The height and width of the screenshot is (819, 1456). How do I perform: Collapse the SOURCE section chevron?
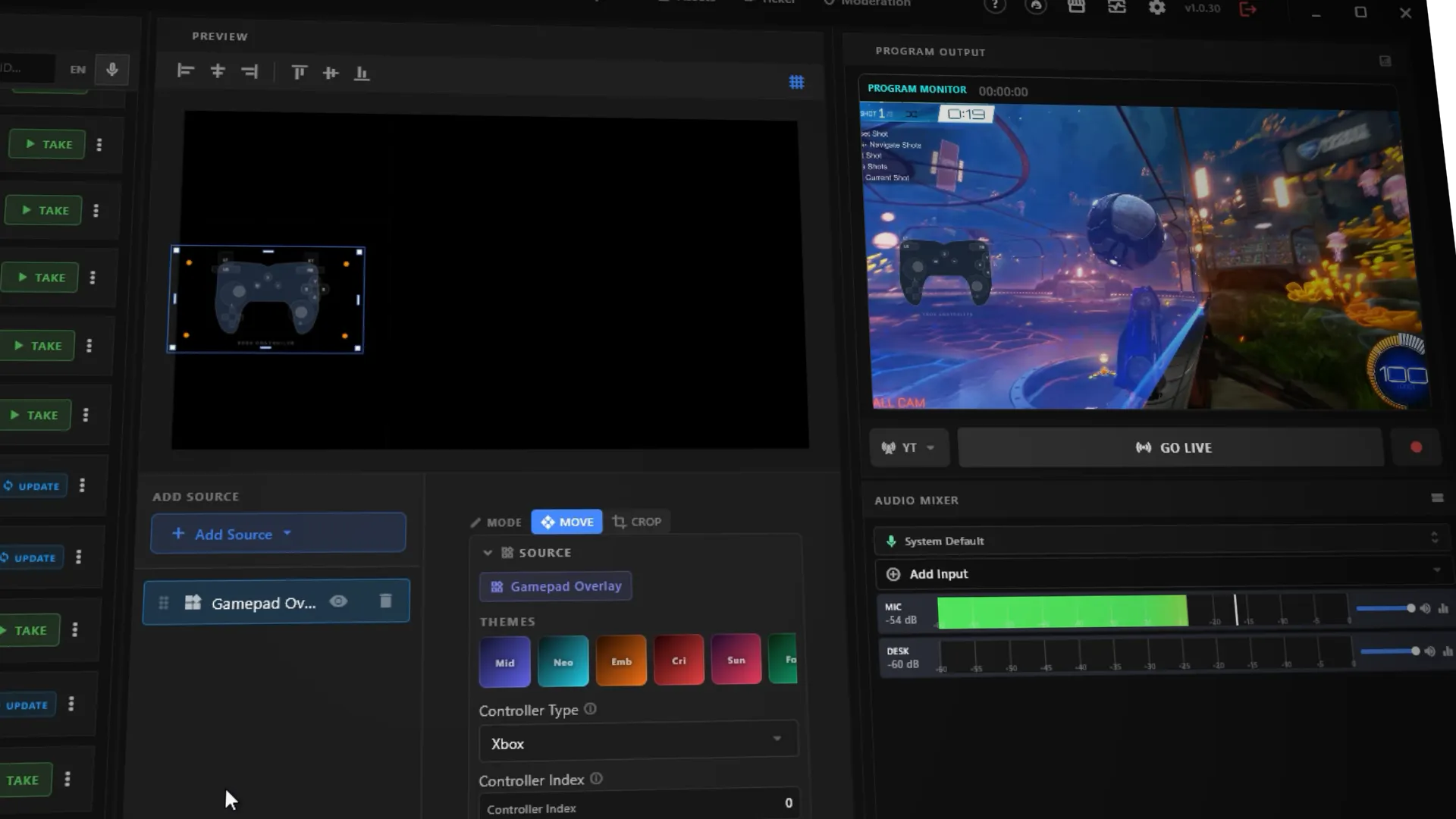(488, 553)
